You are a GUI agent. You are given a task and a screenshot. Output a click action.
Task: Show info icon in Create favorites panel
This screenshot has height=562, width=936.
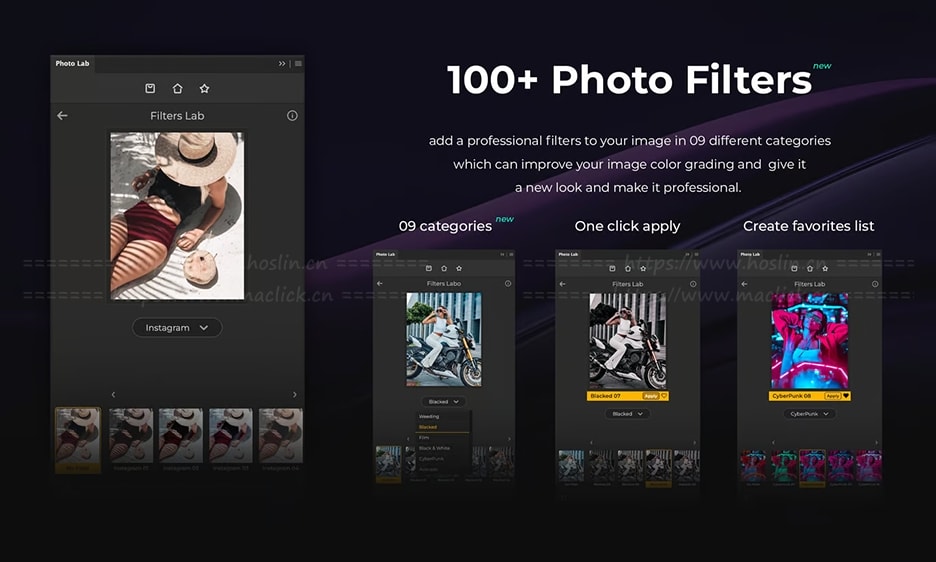click(875, 284)
